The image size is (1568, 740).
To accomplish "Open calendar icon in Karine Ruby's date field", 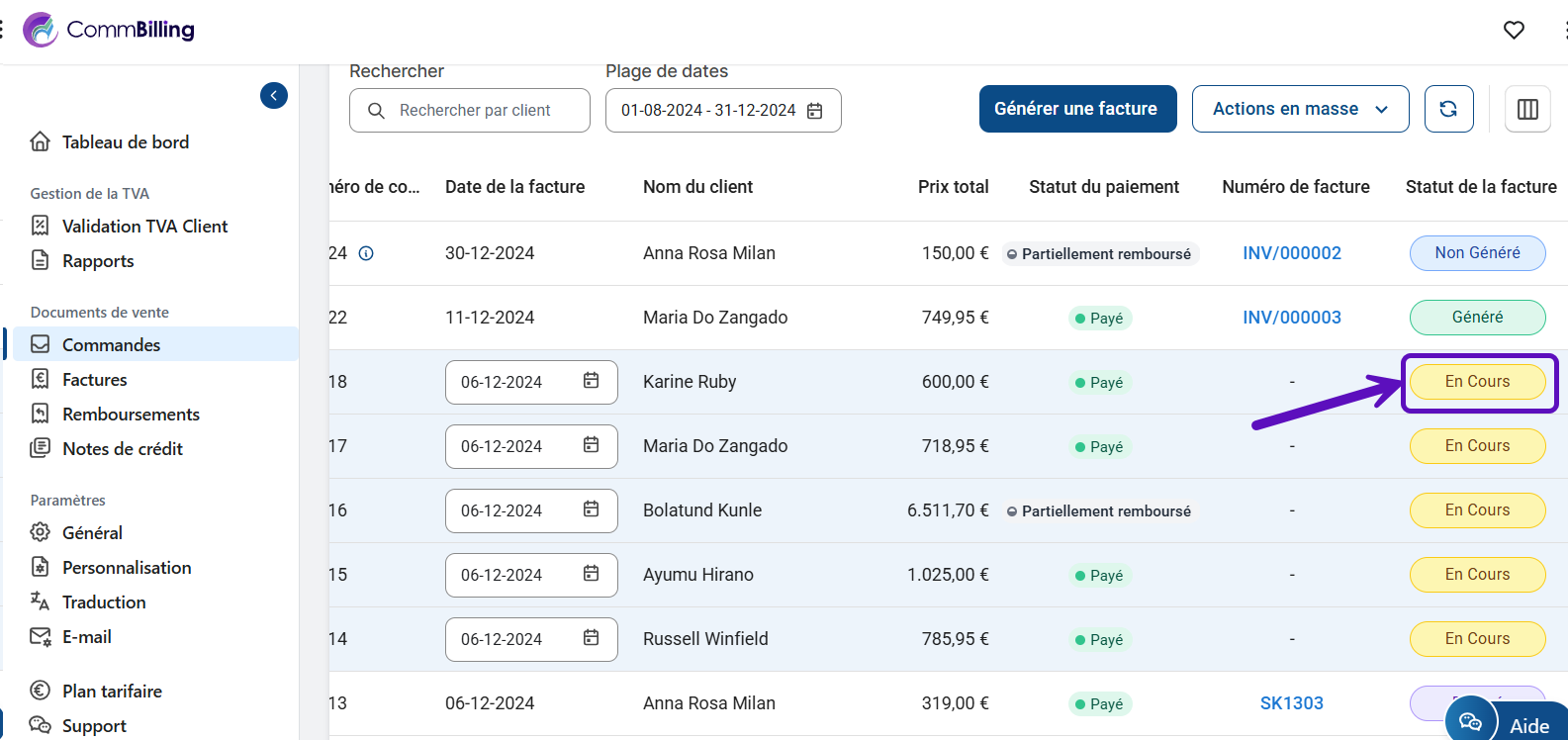I will (591, 381).
